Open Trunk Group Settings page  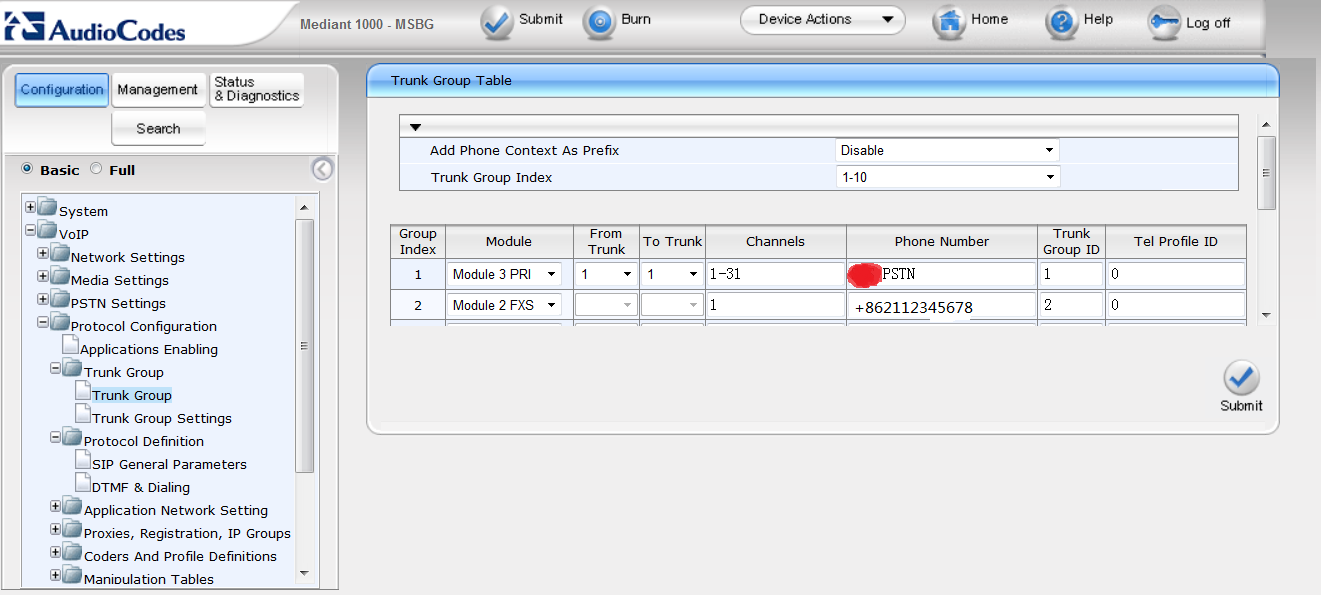click(x=162, y=418)
